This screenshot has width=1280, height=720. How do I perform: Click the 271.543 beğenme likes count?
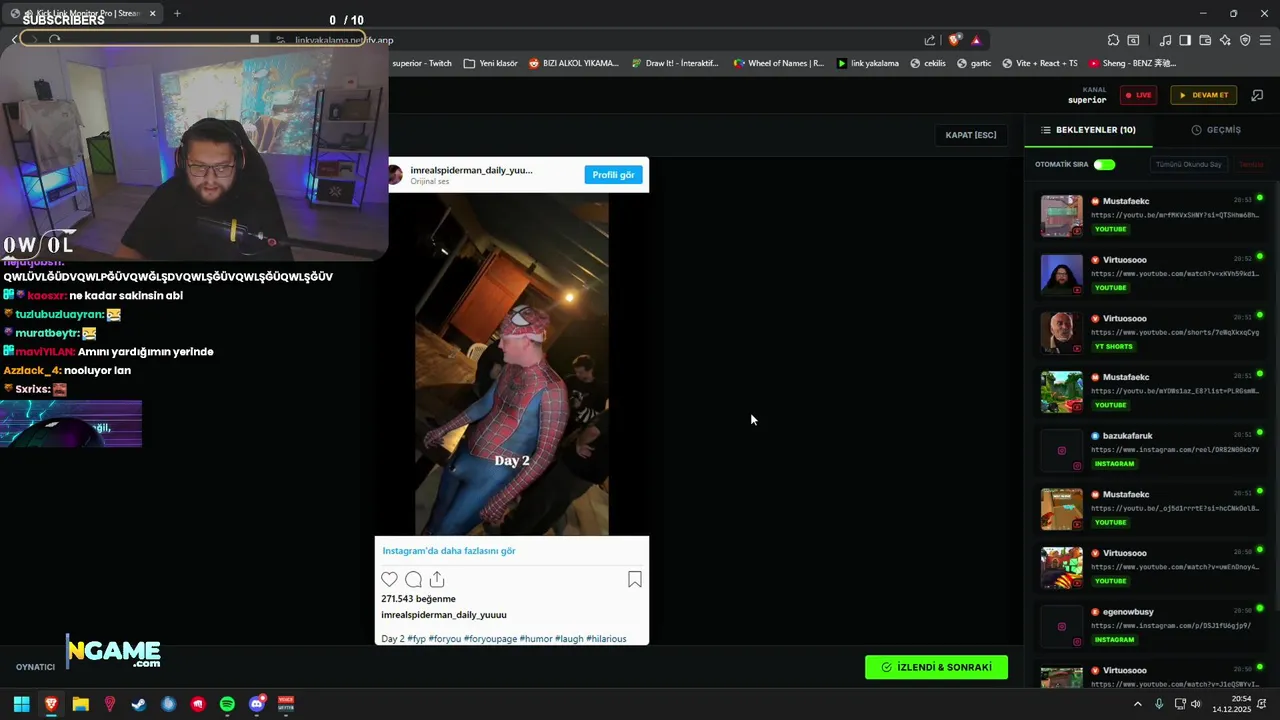(418, 599)
